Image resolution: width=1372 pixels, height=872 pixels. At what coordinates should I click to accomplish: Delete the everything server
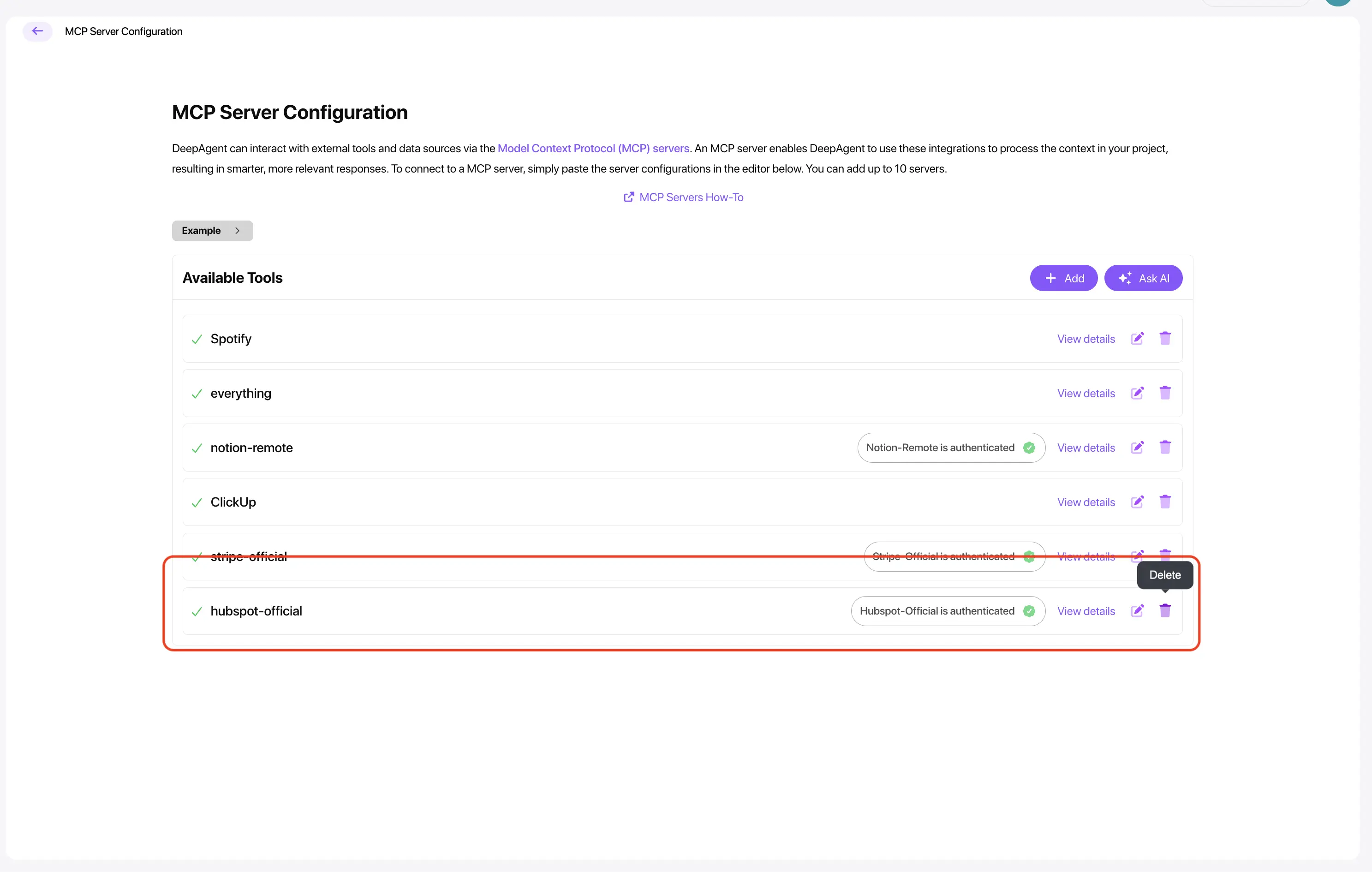tap(1164, 393)
